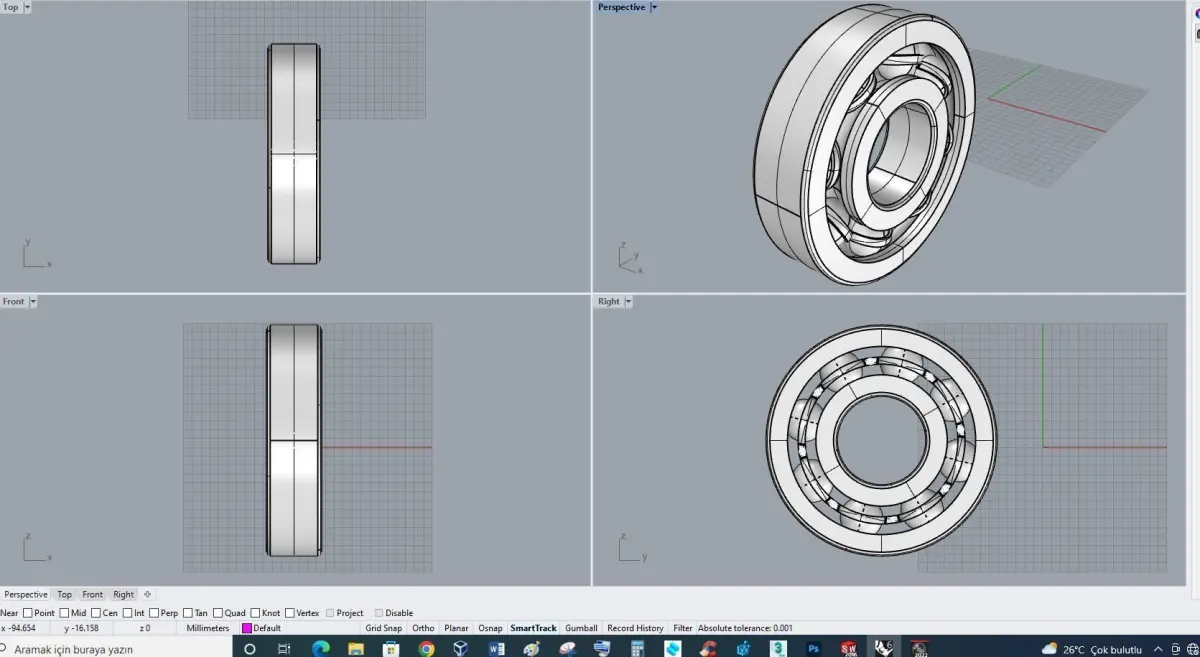The width and height of the screenshot is (1200, 657).
Task: Click the y -16.158 coordinate readout
Action: click(81, 628)
